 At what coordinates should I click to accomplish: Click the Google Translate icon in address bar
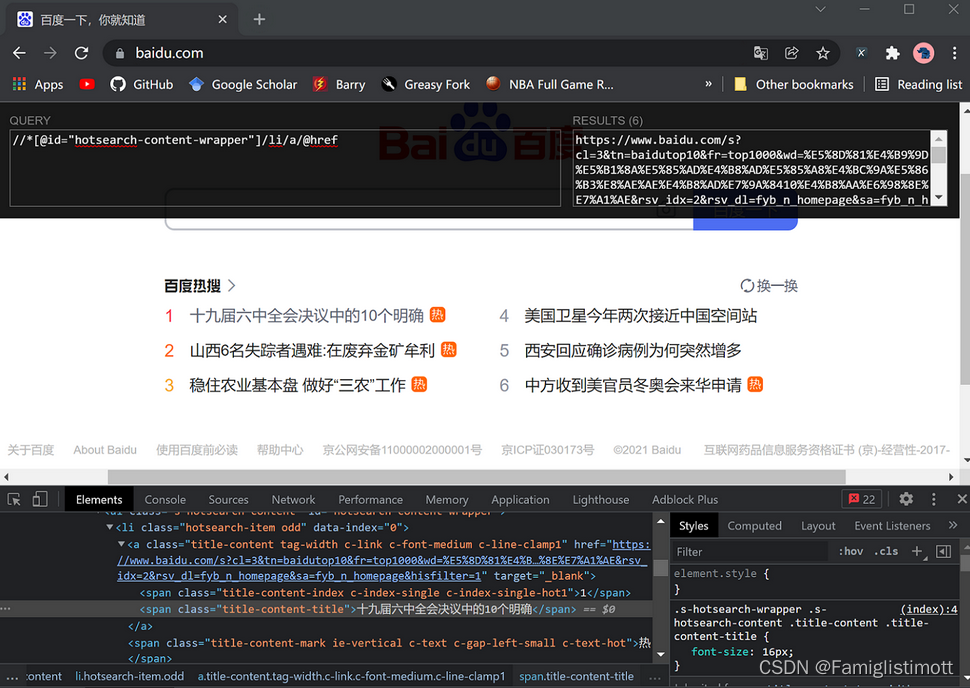760,53
